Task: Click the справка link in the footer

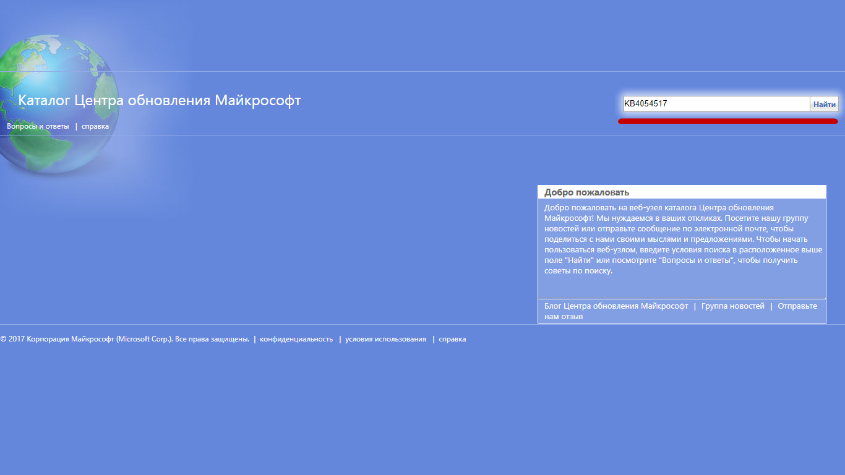Action: 452,339
